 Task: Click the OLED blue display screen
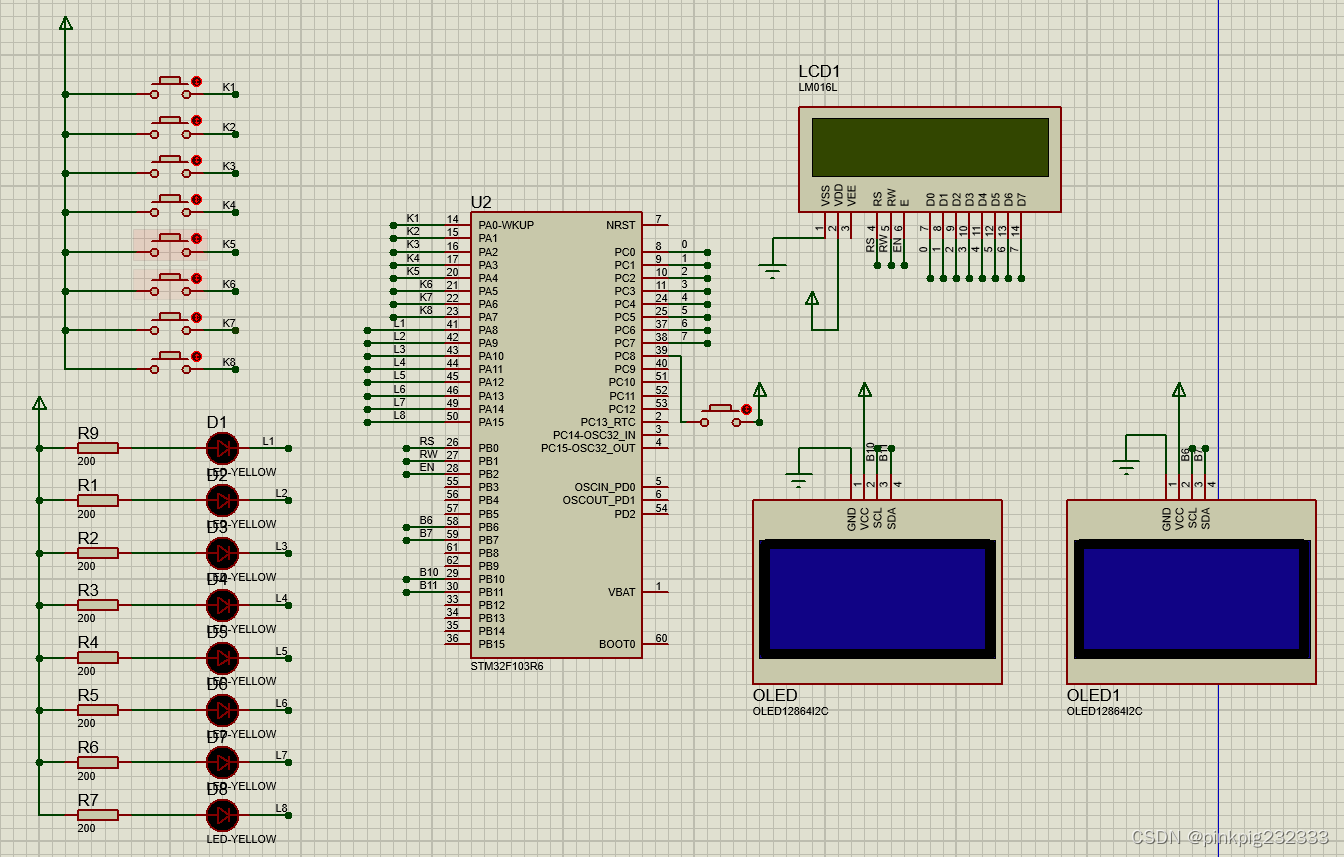(877, 598)
